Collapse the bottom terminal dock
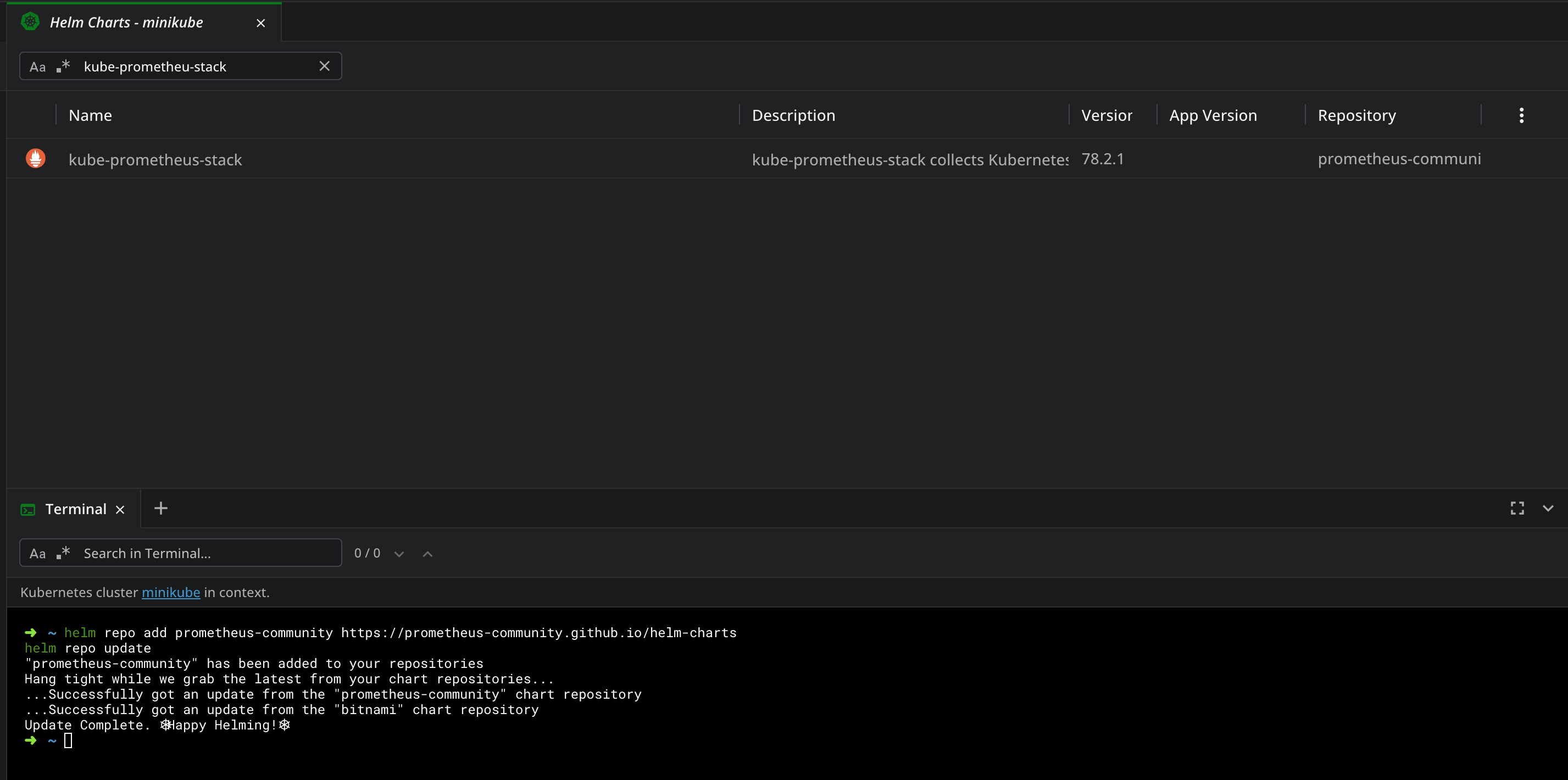Screen dimensions: 1568x780 coord(1547,508)
